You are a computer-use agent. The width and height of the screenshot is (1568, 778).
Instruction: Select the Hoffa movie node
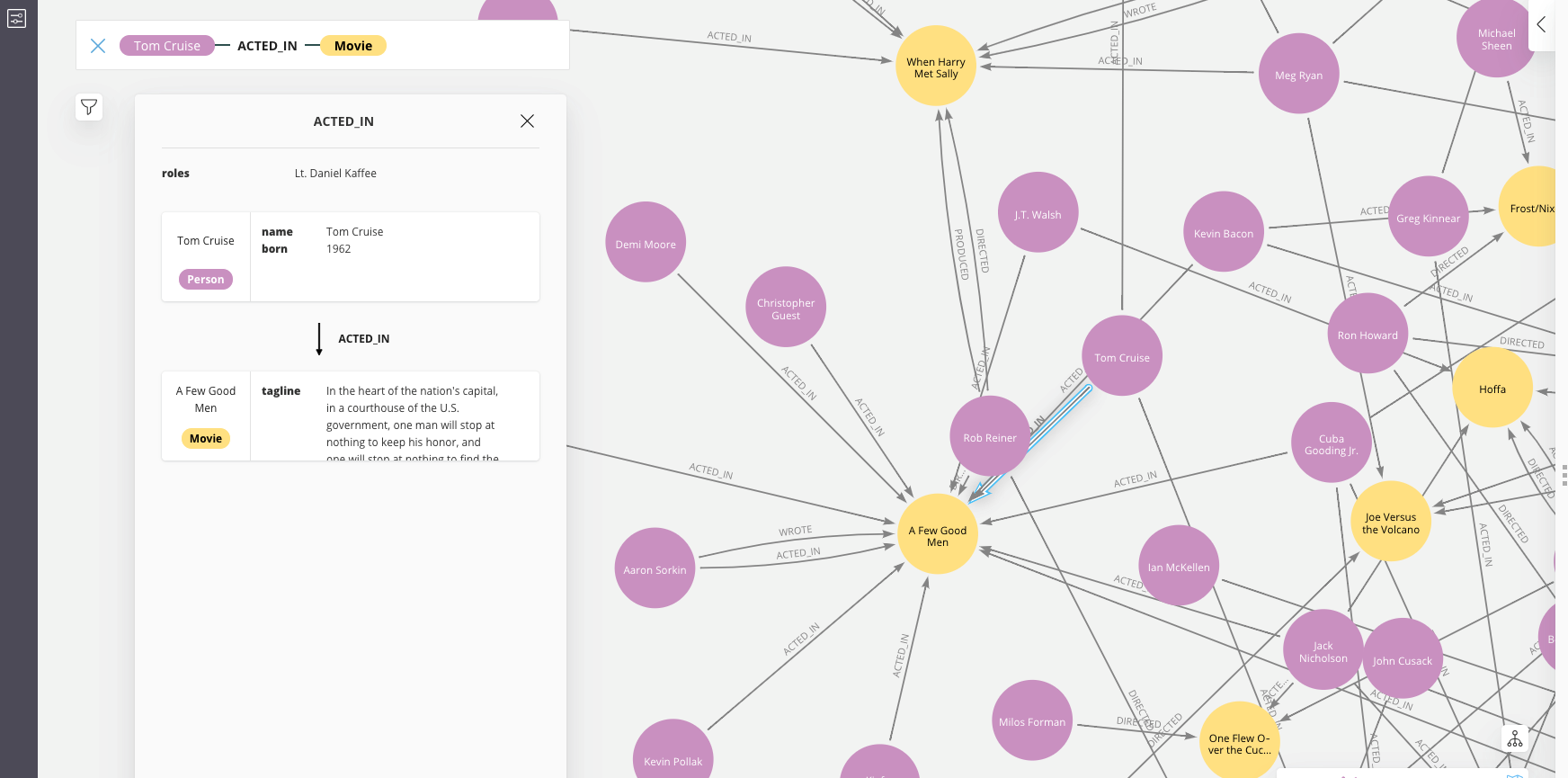(x=1492, y=388)
